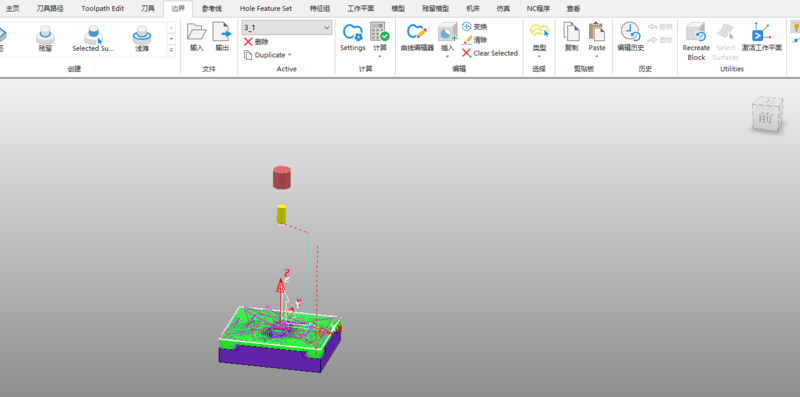Expand the boundary gallery more arrow
This screenshot has height=397, width=800.
click(171, 50)
